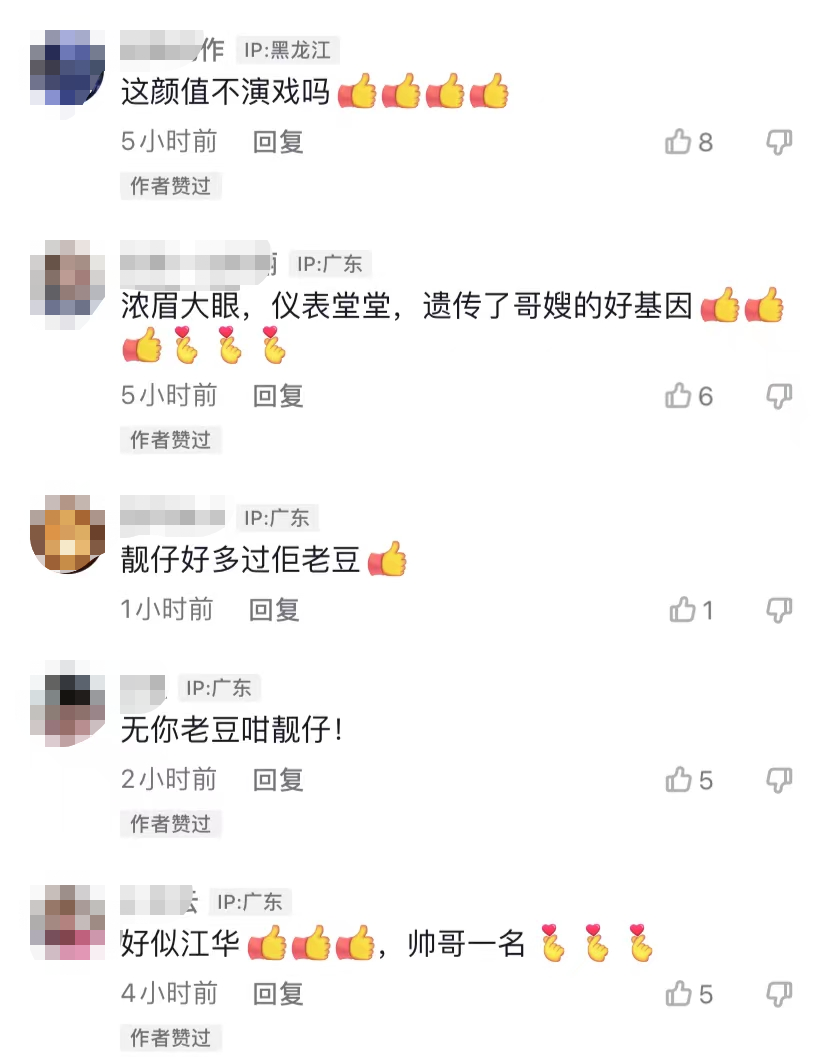Open the avatar of the Heilongjiang commenter
This screenshot has width=828, height=1057.
[x=67, y=67]
